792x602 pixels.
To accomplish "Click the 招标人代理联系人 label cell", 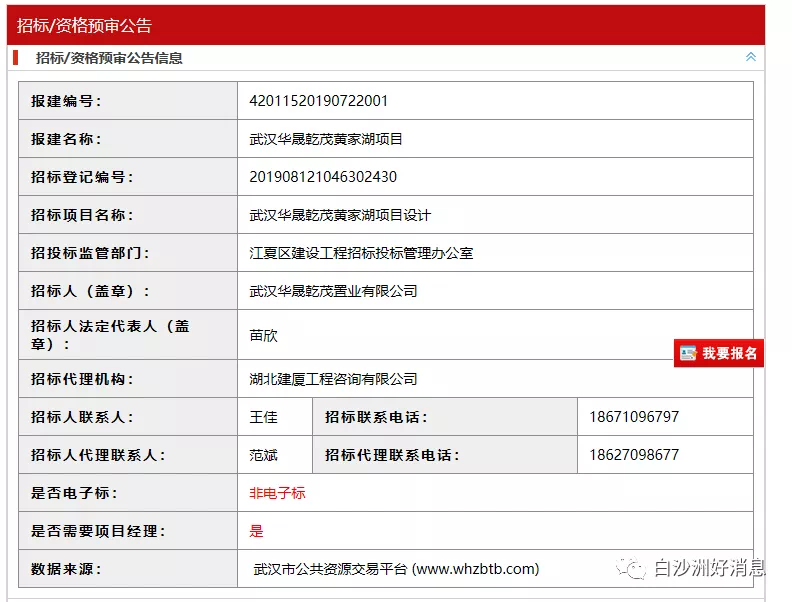I will pos(128,455).
